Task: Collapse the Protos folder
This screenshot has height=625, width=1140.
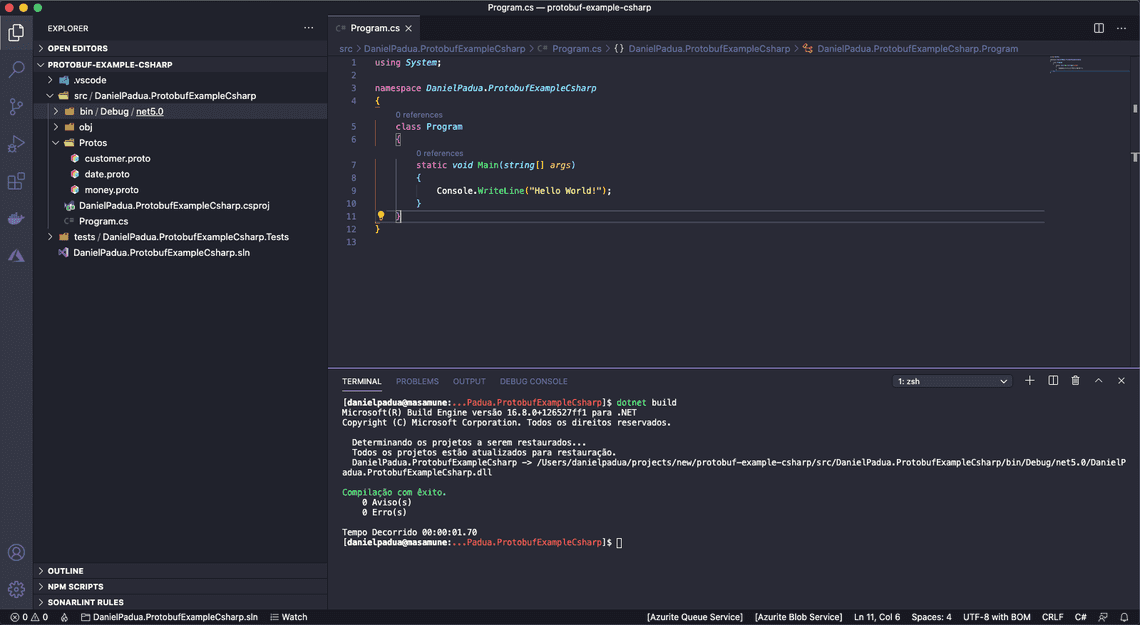Action: point(93,142)
